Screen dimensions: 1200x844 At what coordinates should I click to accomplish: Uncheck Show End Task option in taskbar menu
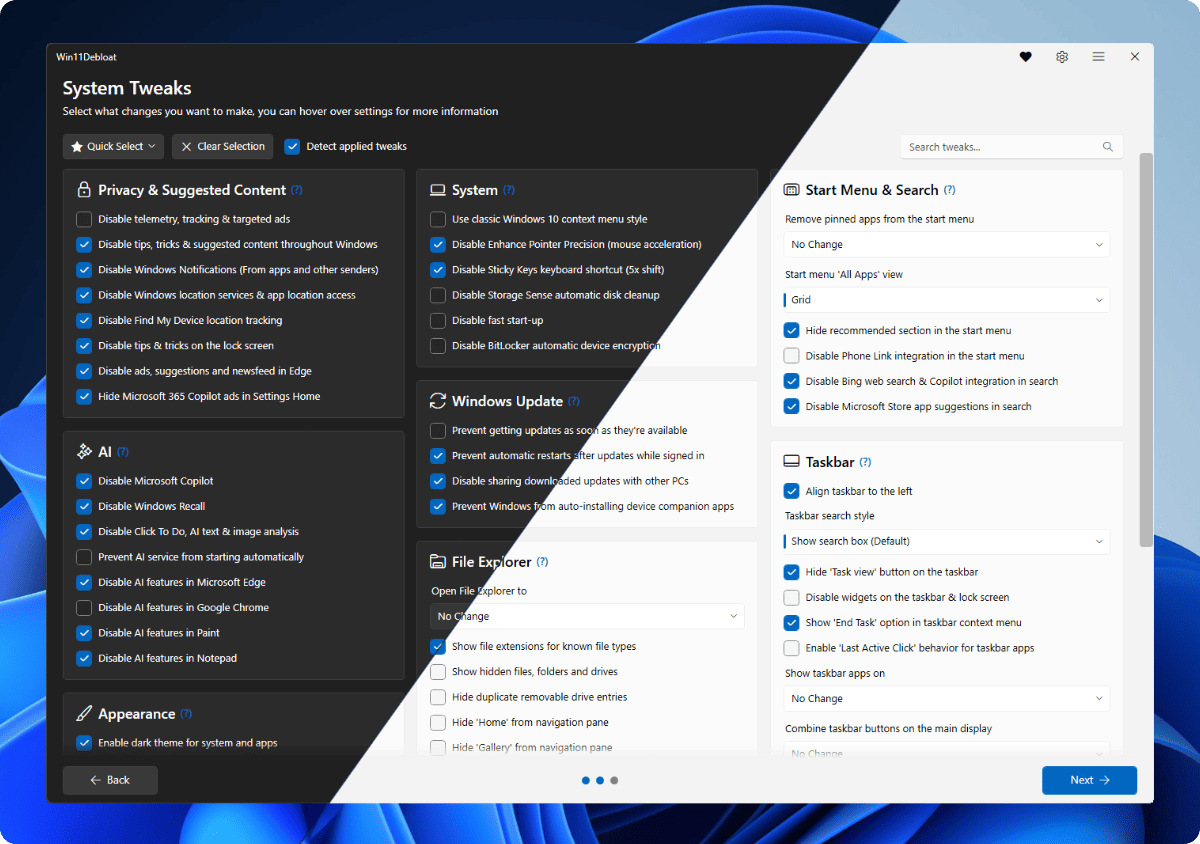[791, 622]
